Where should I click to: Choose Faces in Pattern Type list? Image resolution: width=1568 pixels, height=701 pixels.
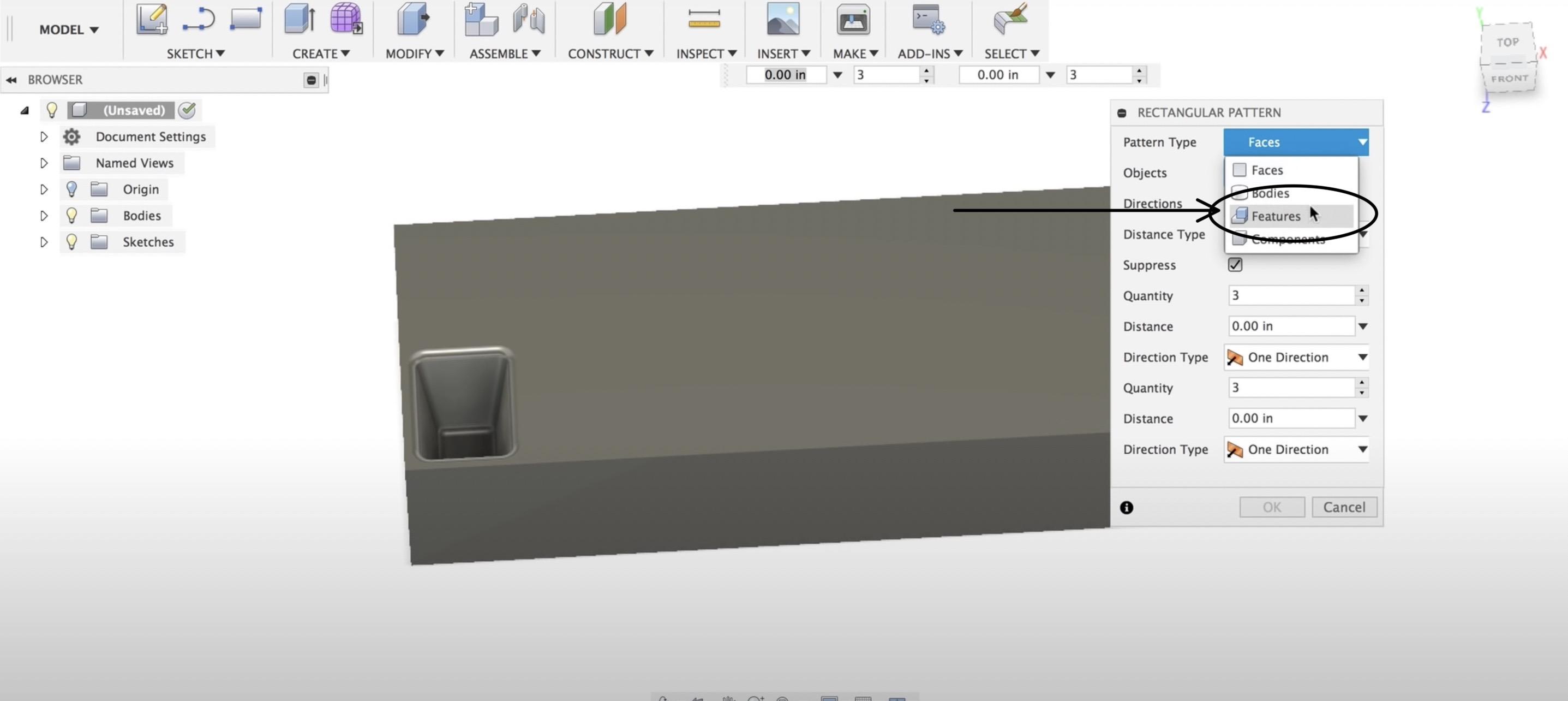[1291, 170]
